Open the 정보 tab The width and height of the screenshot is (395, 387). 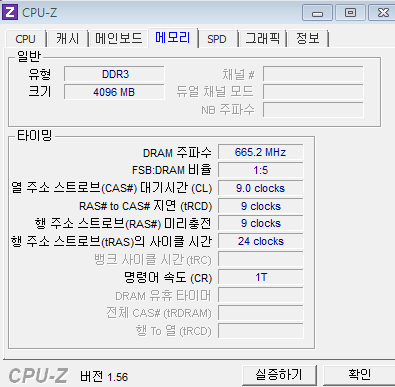(x=308, y=38)
